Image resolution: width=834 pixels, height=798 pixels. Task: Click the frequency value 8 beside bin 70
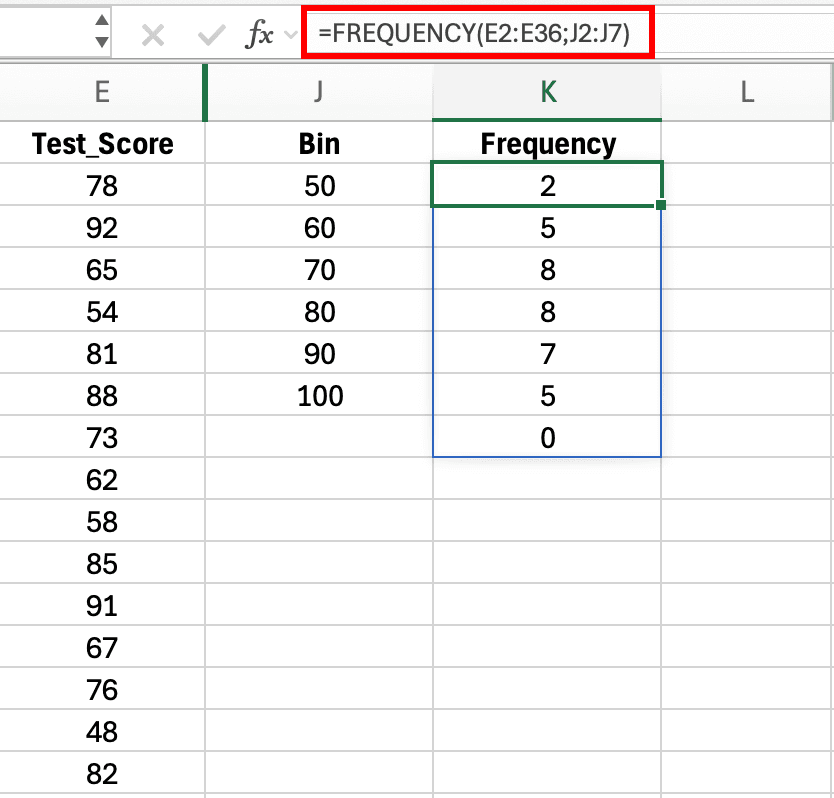coord(546,270)
